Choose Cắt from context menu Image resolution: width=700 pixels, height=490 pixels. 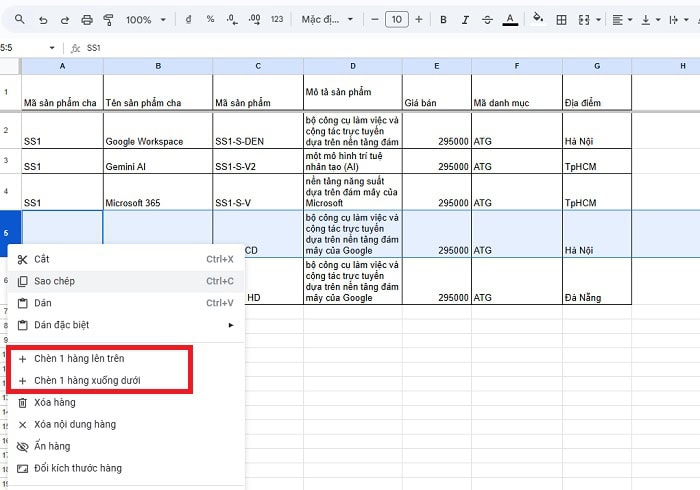tap(126, 259)
